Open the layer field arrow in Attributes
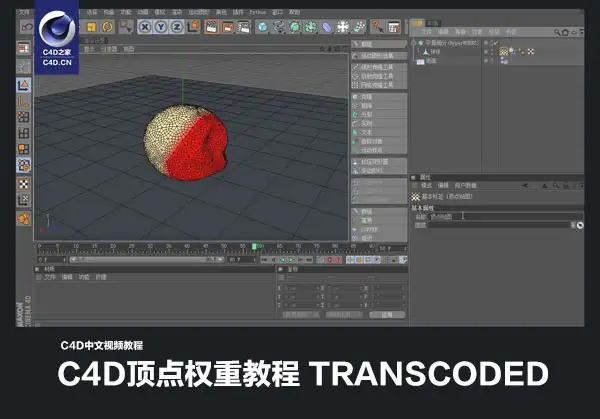 pyautogui.click(x=573, y=225)
